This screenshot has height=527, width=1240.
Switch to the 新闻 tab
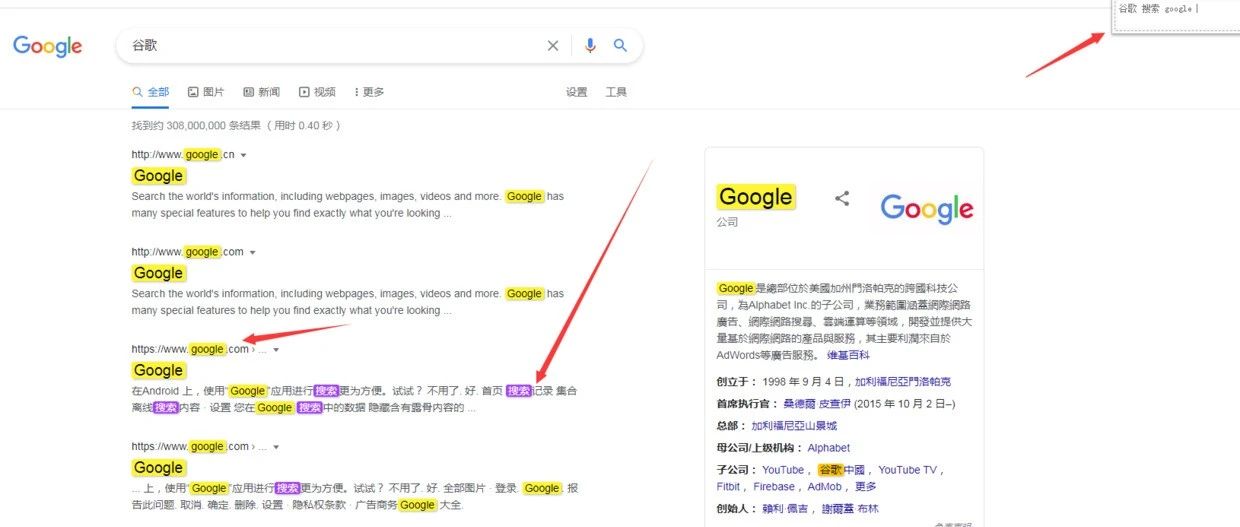point(262,92)
